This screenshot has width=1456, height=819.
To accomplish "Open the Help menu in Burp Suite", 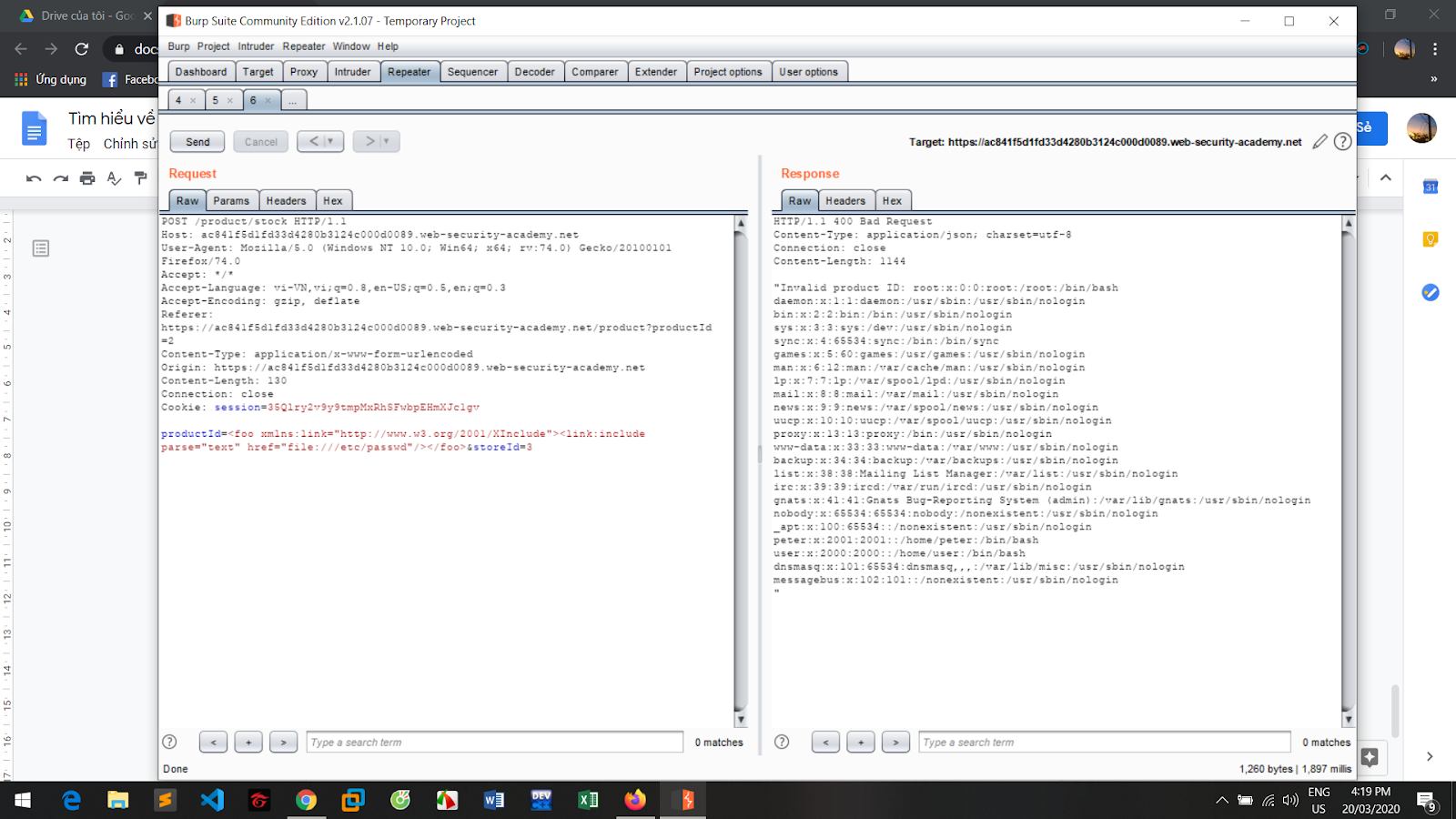I will 388,46.
